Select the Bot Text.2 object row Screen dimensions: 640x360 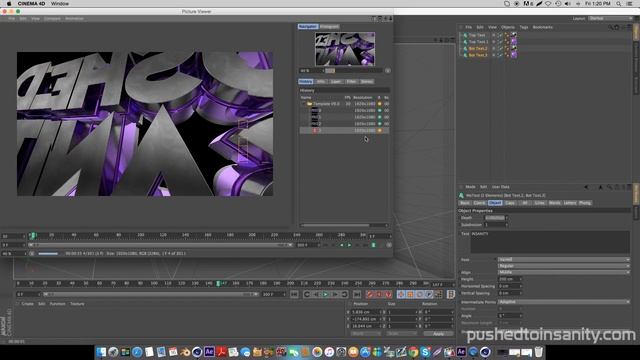[478, 48]
